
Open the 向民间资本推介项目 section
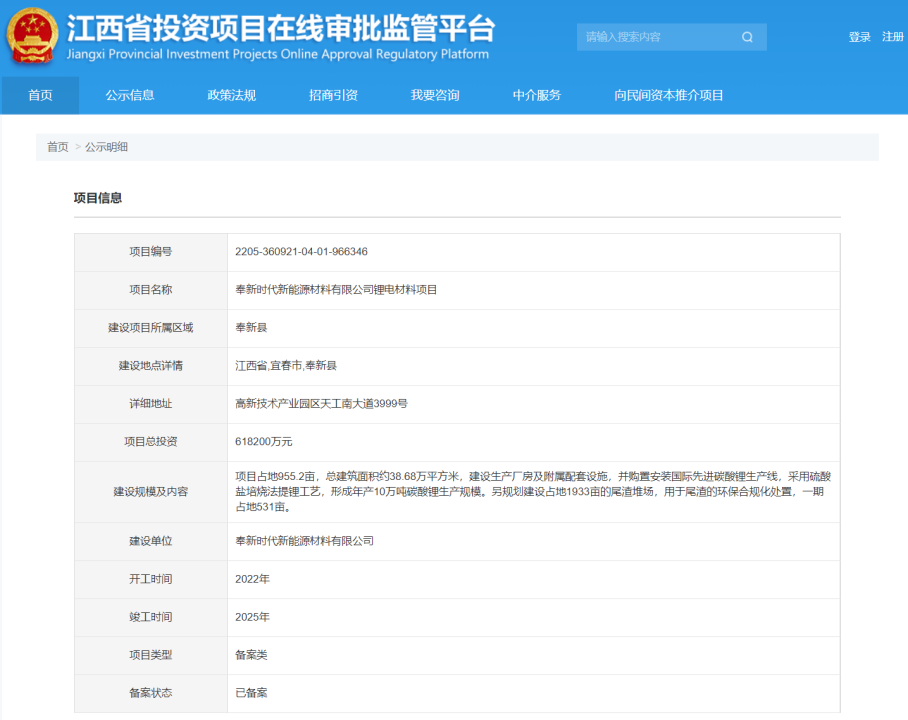click(x=668, y=95)
